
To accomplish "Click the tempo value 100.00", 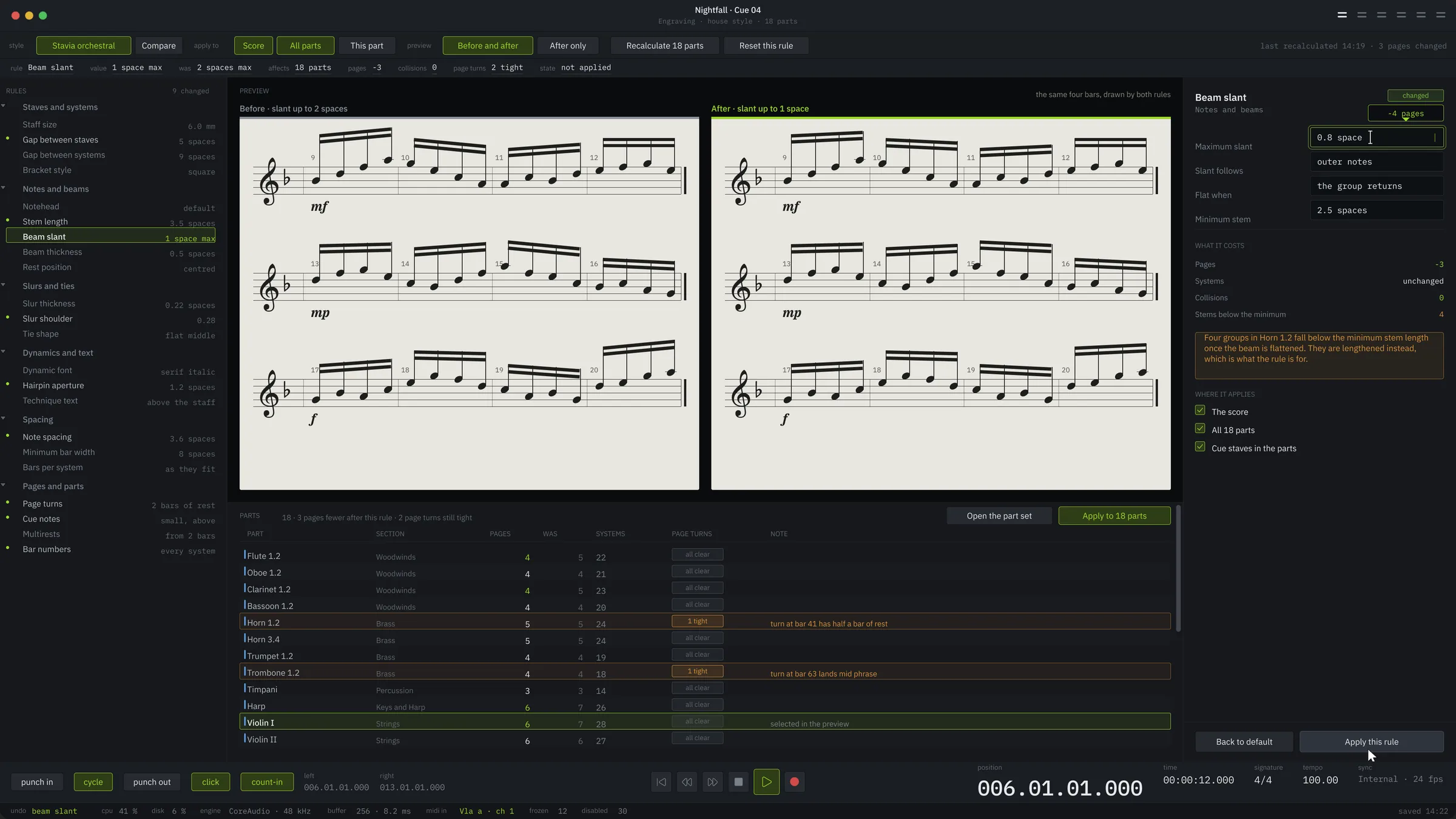I will tap(1320, 780).
